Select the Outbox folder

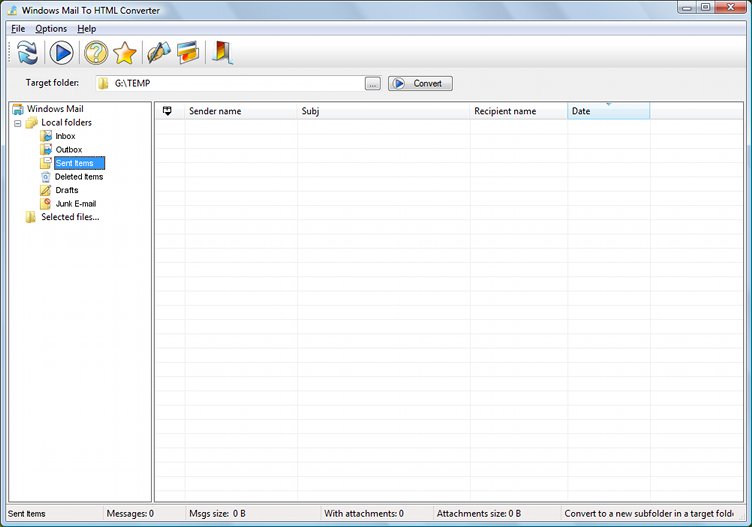69,150
